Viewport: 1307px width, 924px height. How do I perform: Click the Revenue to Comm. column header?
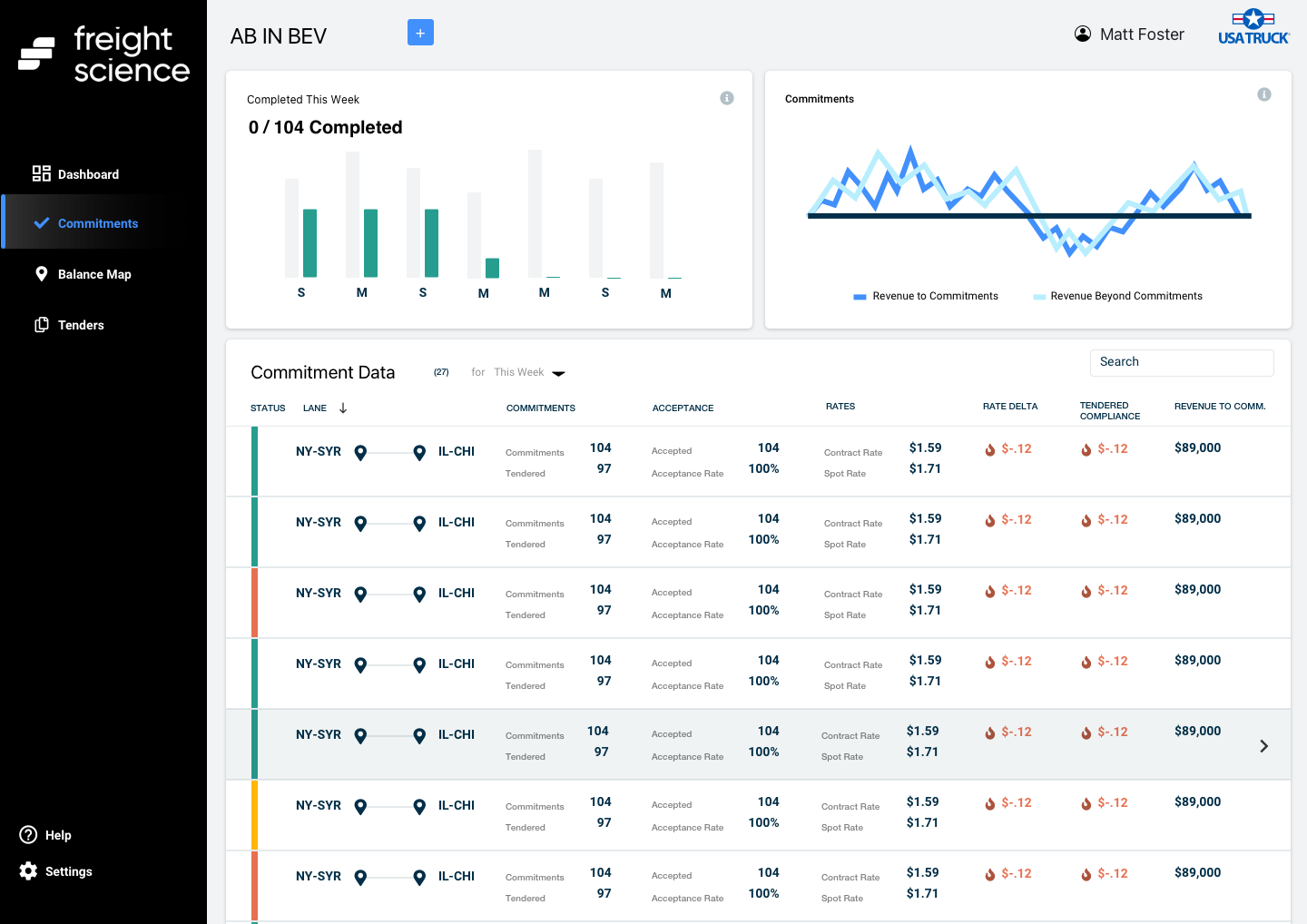pos(1220,407)
